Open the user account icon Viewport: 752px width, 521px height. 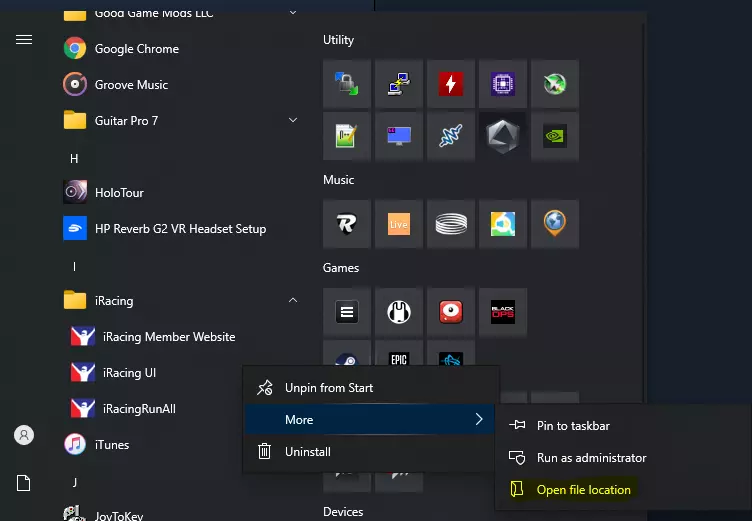[24, 435]
